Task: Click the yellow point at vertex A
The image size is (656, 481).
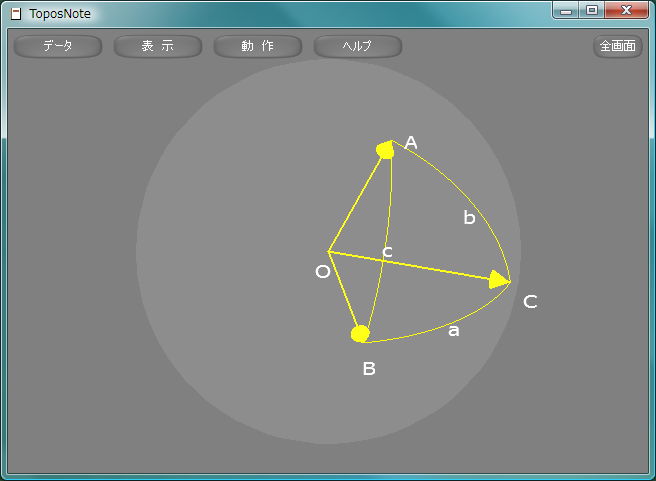Action: [385, 150]
